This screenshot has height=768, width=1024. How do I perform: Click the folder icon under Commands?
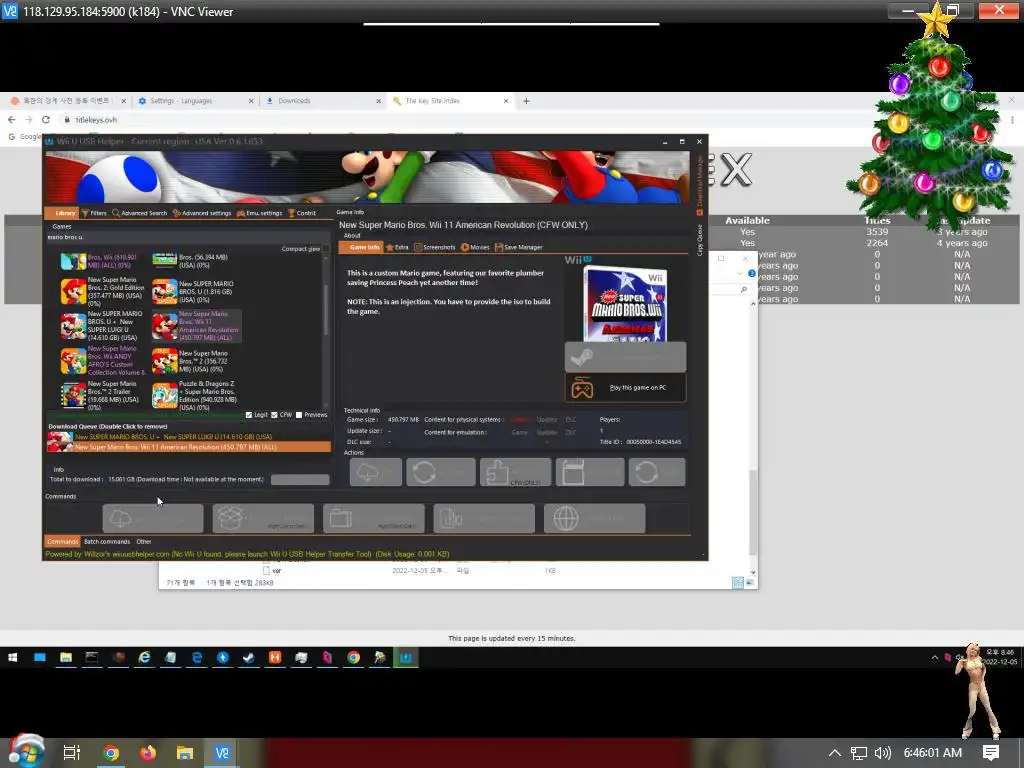pos(374,519)
